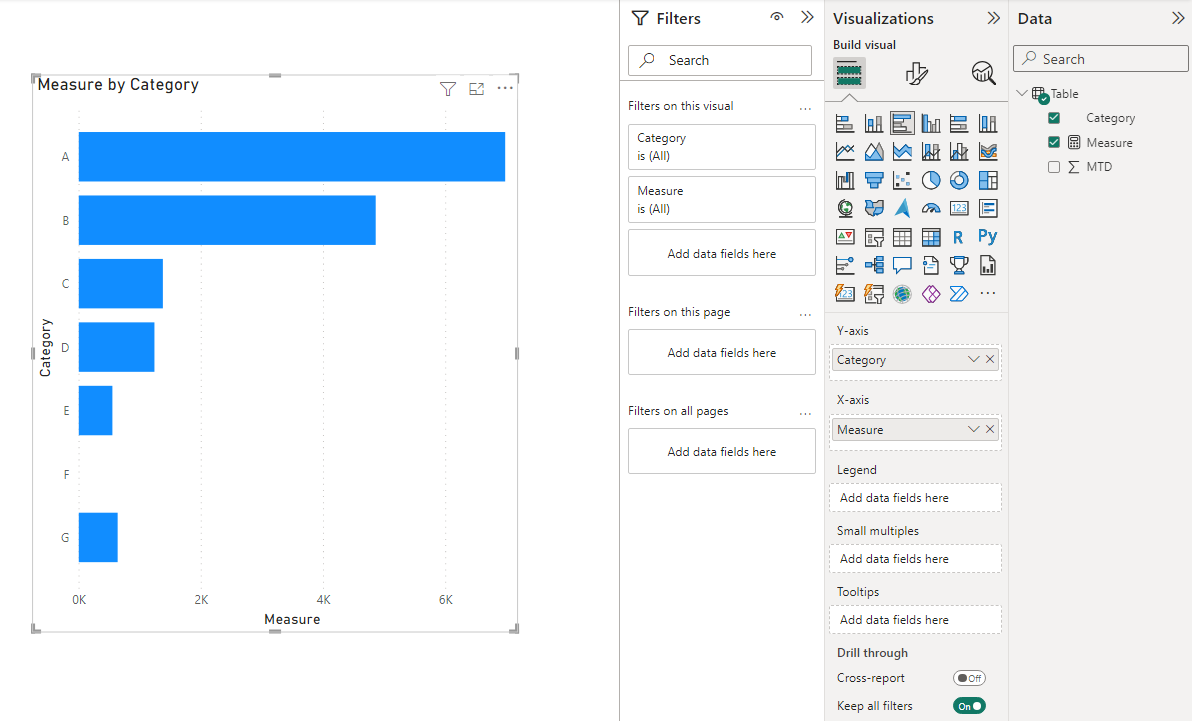Image resolution: width=1192 pixels, height=721 pixels.
Task: Select the Stacked bar chart visual
Action: point(845,123)
